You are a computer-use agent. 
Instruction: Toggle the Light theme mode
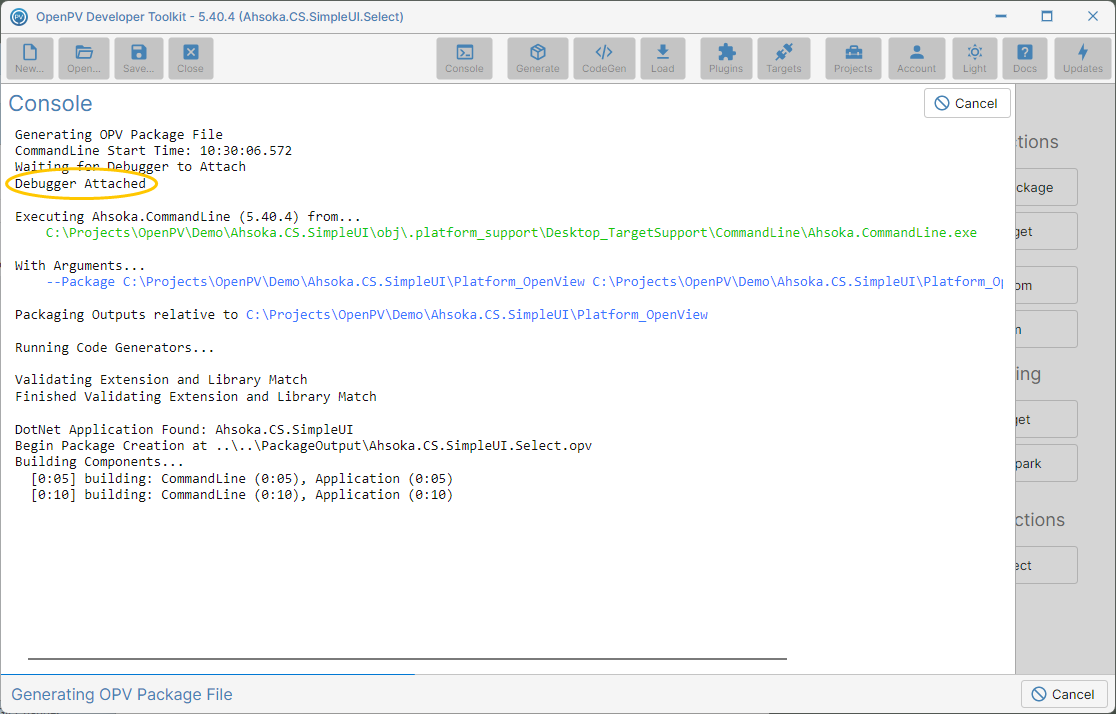click(975, 58)
